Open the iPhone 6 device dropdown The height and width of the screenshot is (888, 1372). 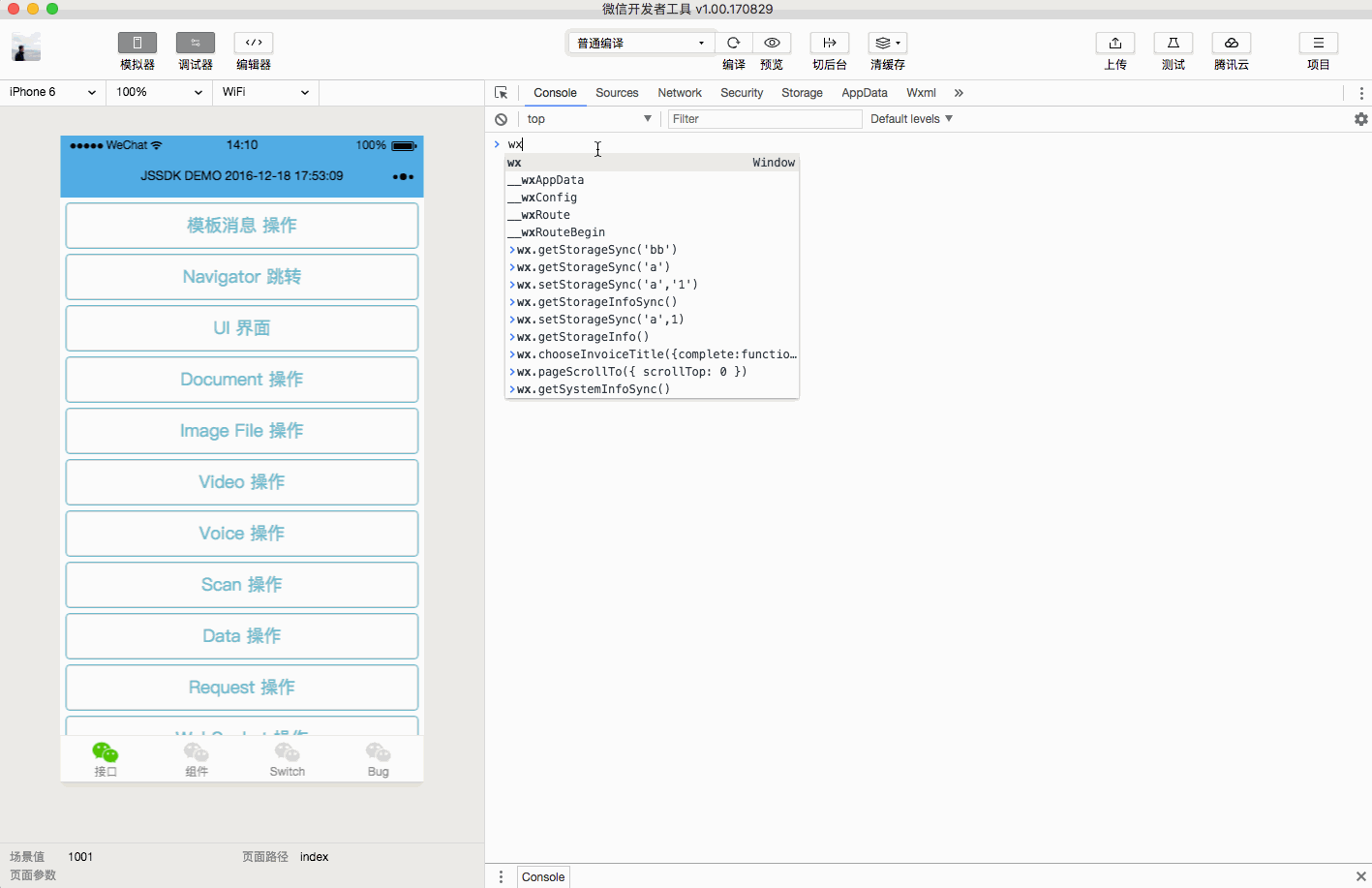(x=52, y=92)
